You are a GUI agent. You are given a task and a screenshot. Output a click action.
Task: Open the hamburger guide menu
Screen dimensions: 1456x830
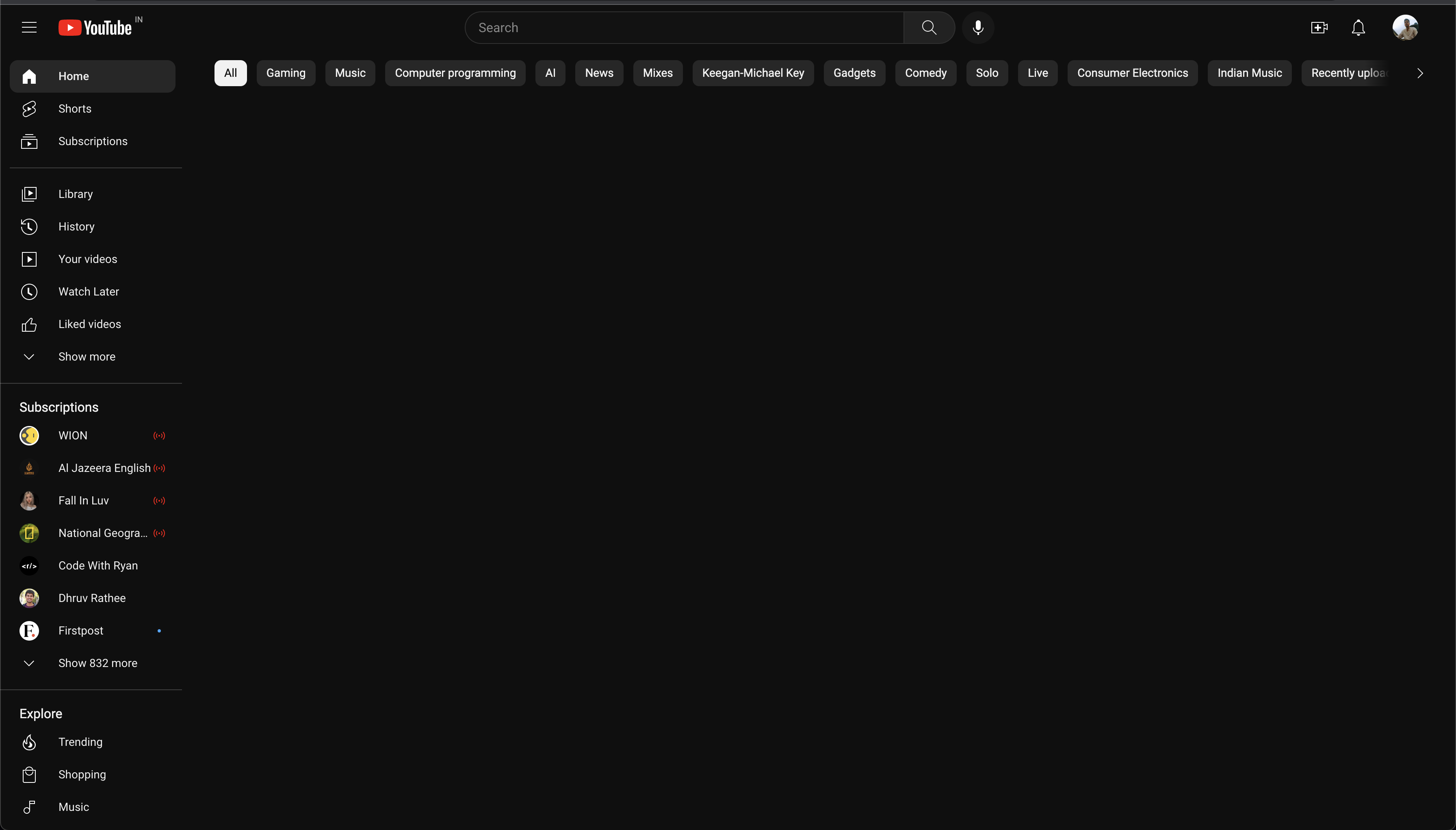(29, 27)
